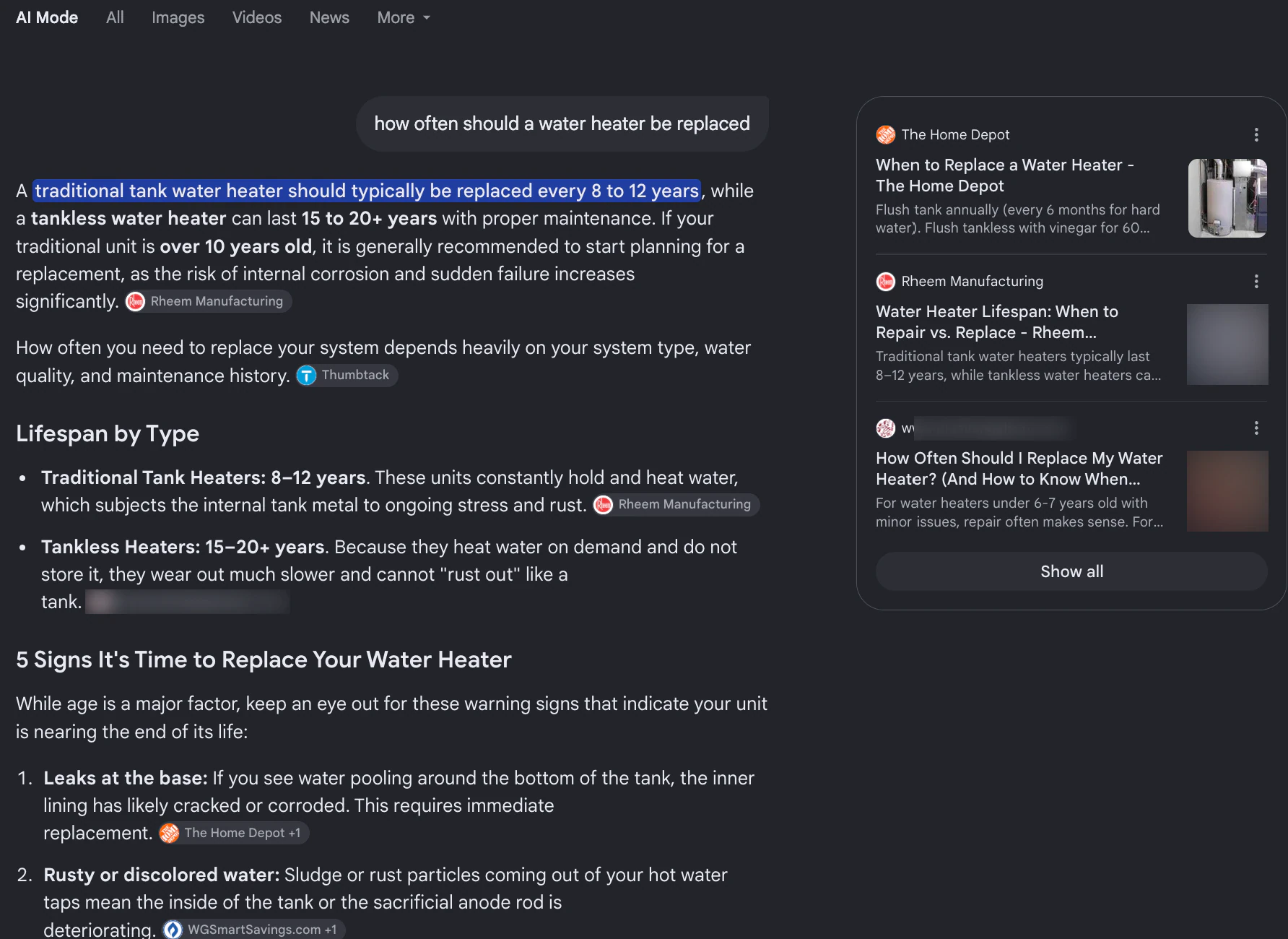Click 'Rusty or discolored water:' bold text

pyautogui.click(x=162, y=875)
